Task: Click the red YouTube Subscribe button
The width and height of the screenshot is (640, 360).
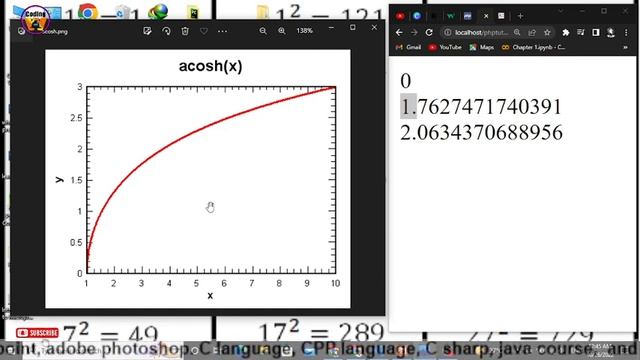Action: click(x=37, y=333)
